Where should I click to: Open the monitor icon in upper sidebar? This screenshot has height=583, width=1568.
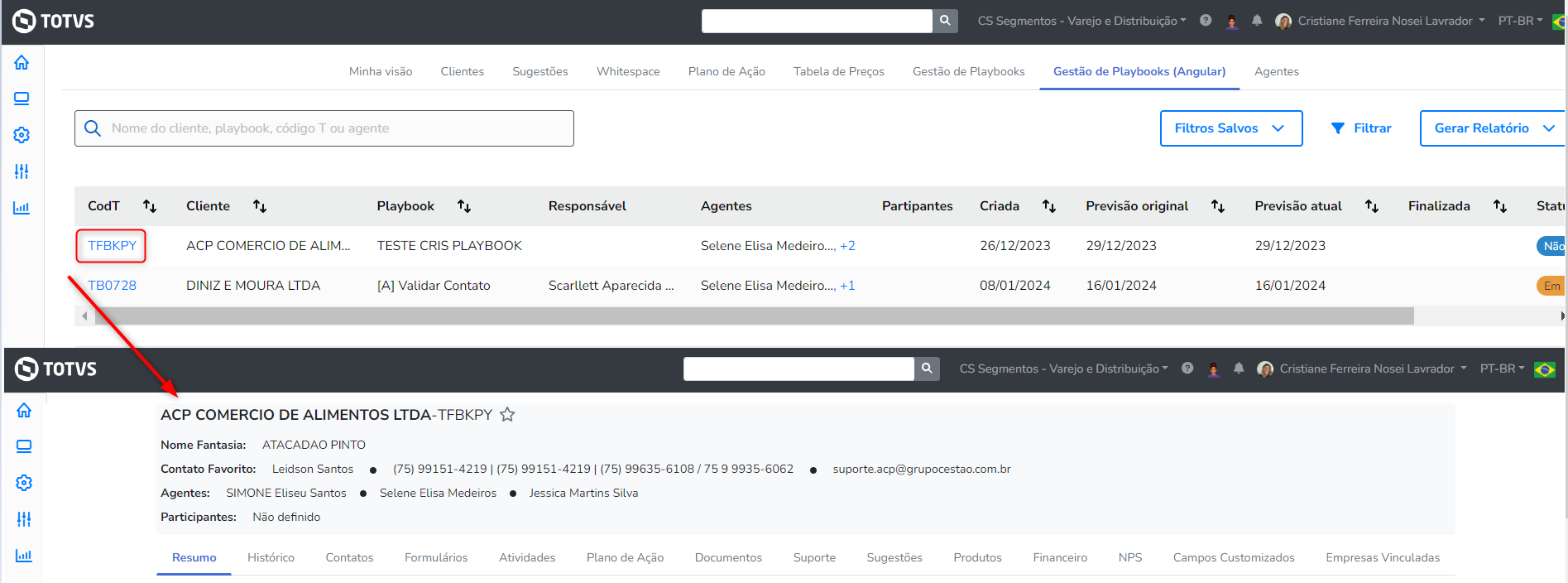coord(22,99)
